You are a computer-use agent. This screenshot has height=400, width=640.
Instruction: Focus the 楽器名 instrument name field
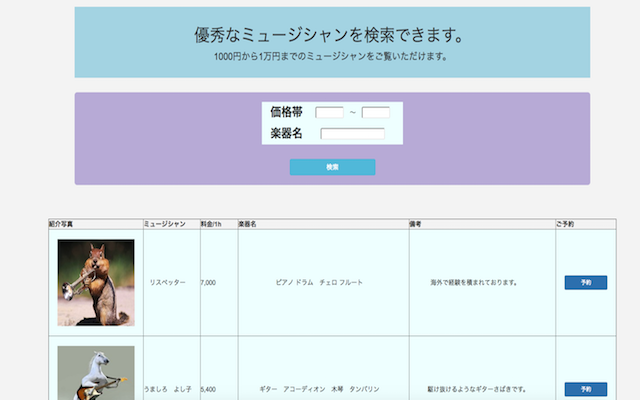coord(352,134)
